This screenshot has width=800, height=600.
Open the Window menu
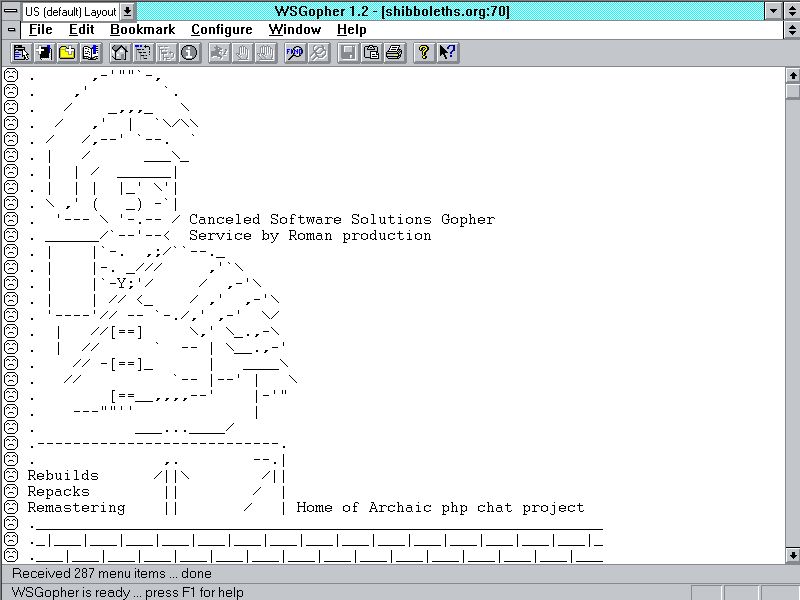coord(294,30)
